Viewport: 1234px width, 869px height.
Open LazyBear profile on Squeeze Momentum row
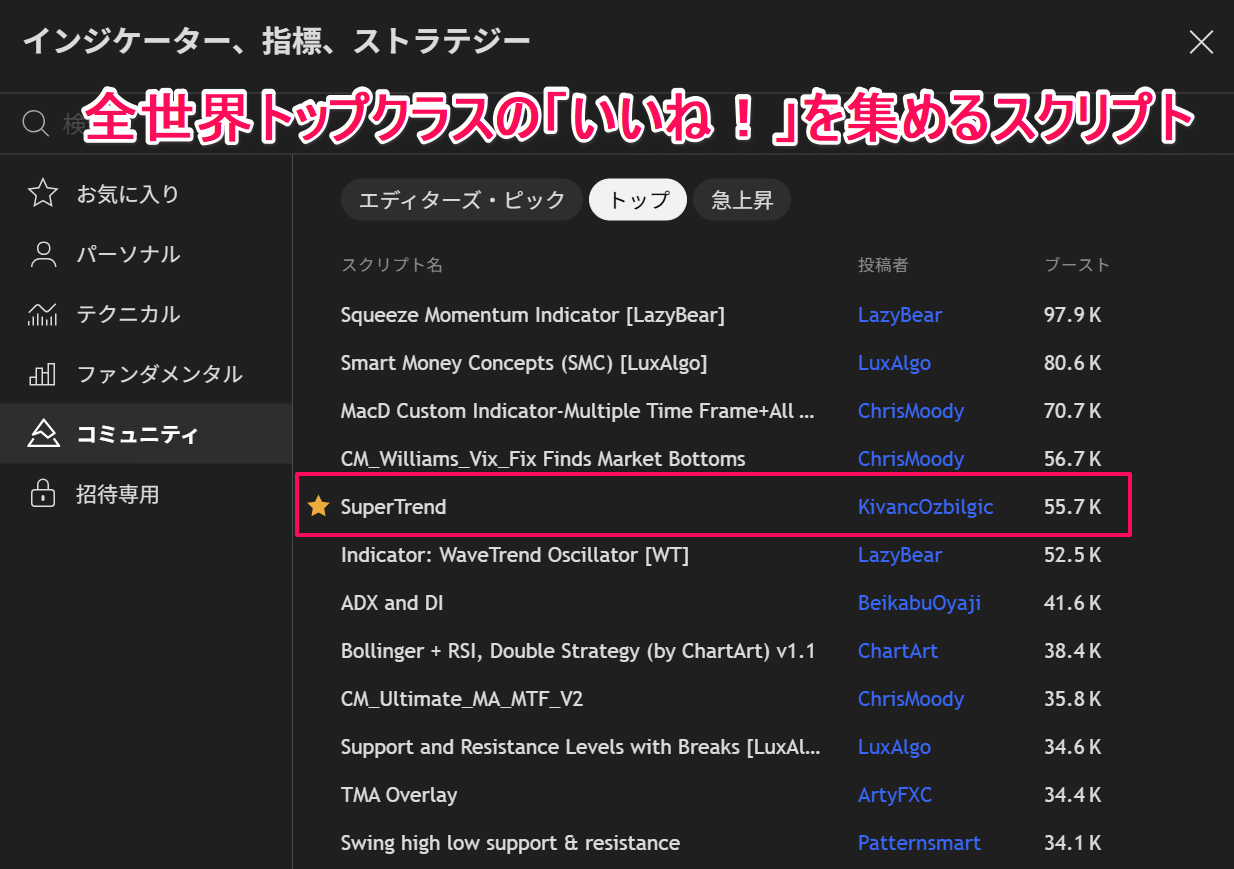tap(900, 315)
